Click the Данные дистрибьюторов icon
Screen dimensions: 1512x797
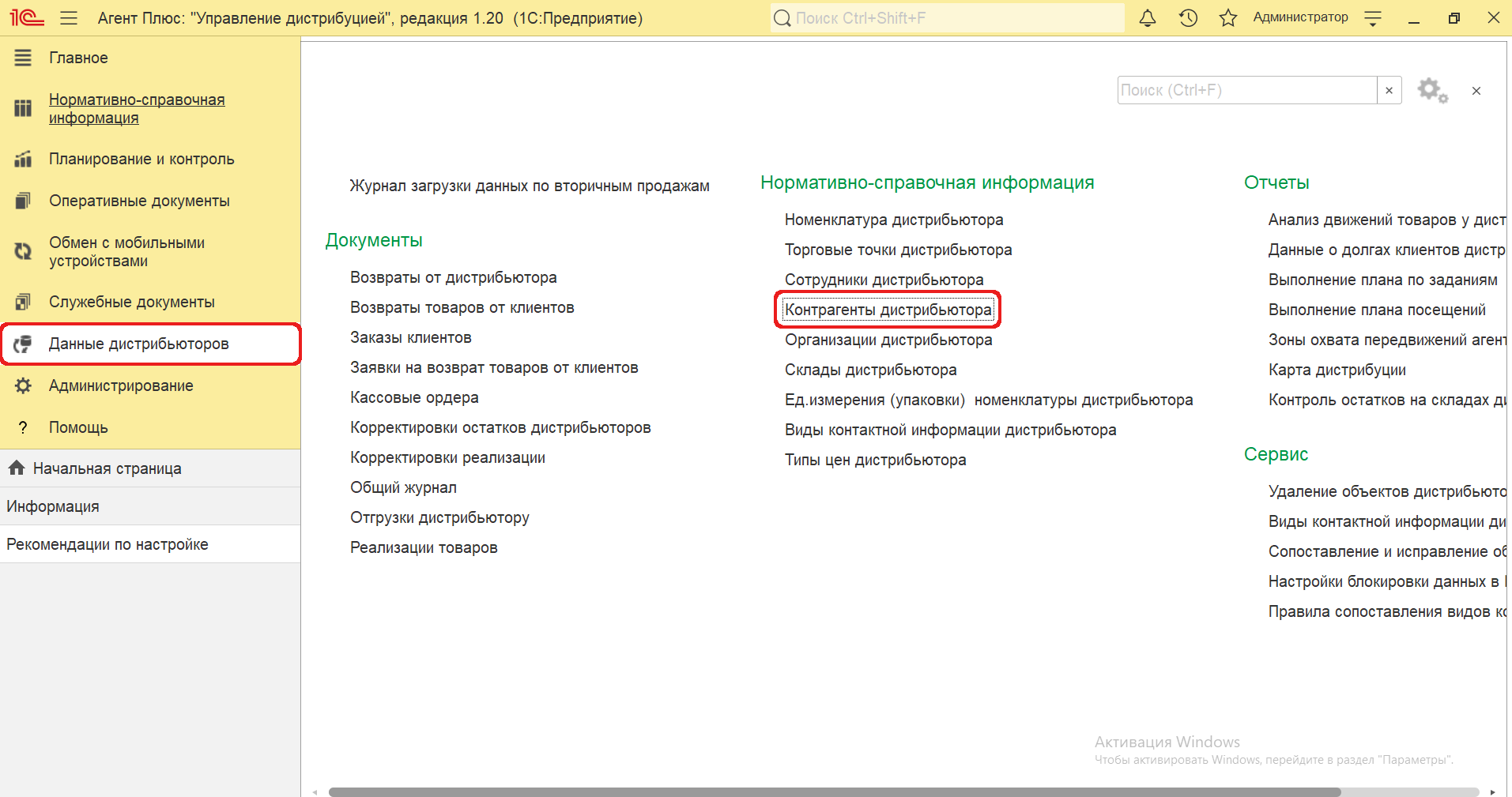click(x=23, y=344)
